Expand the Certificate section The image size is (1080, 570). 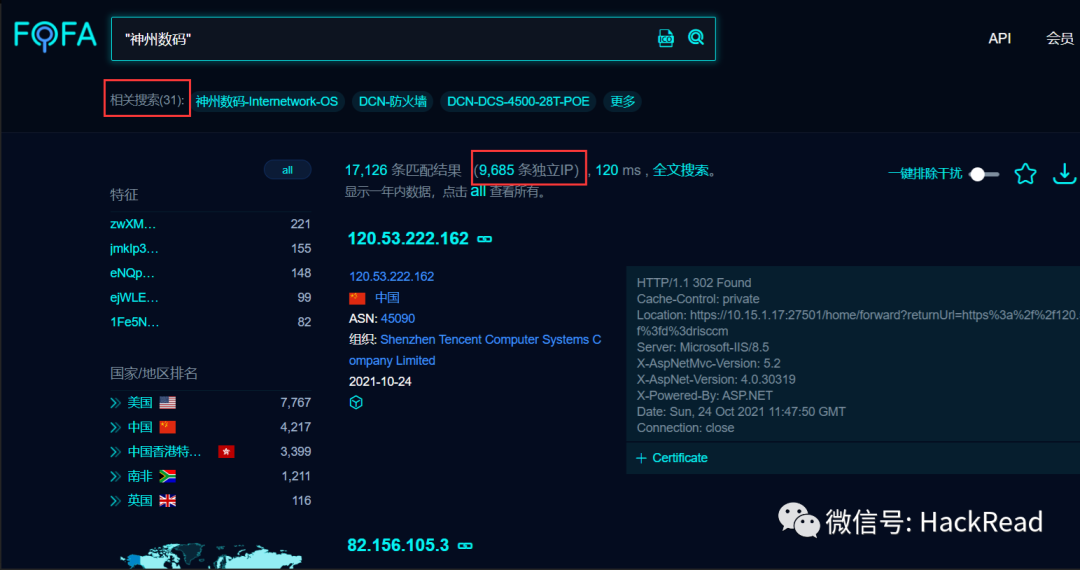click(672, 458)
